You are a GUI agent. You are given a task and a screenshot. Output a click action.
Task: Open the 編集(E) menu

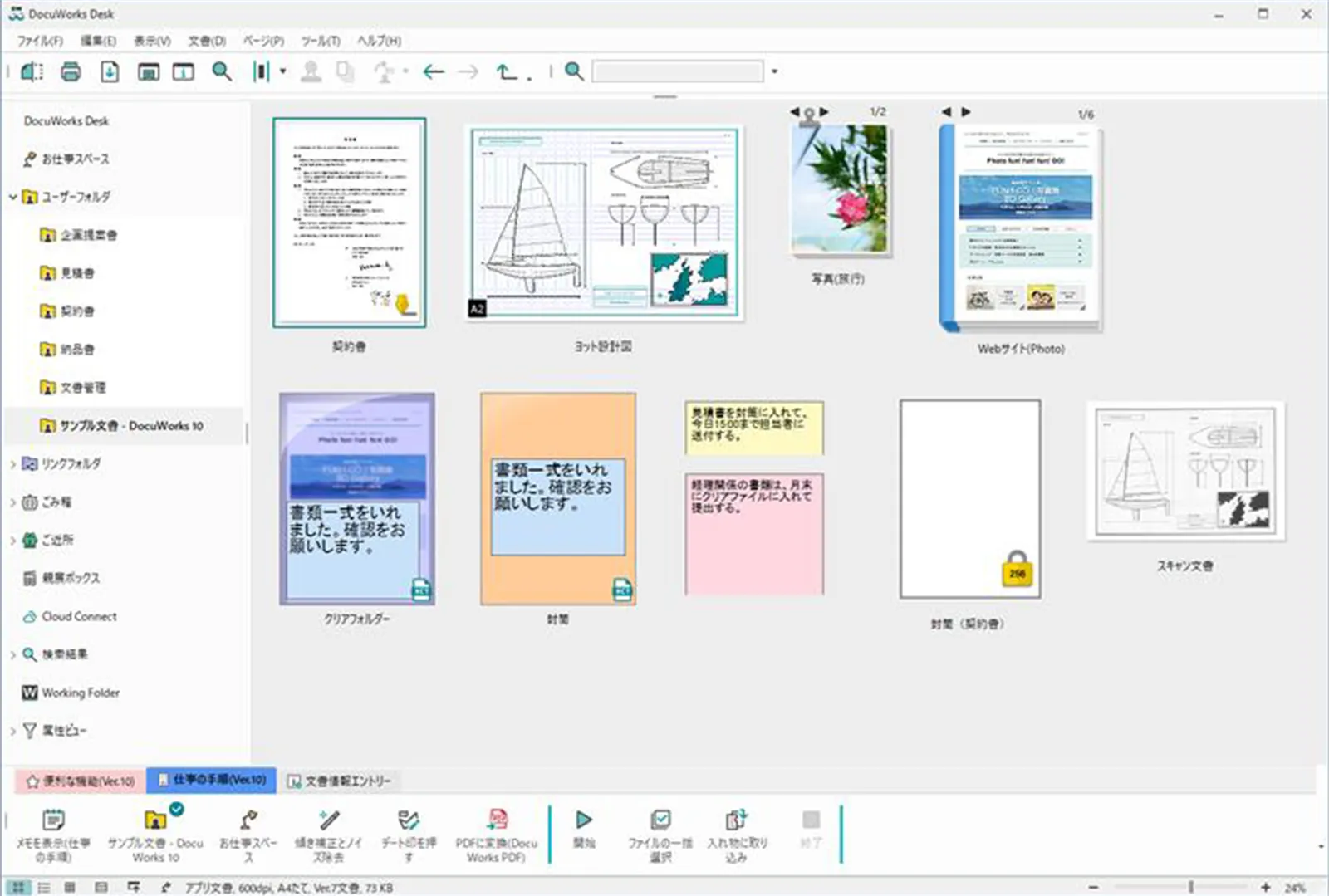click(98, 41)
